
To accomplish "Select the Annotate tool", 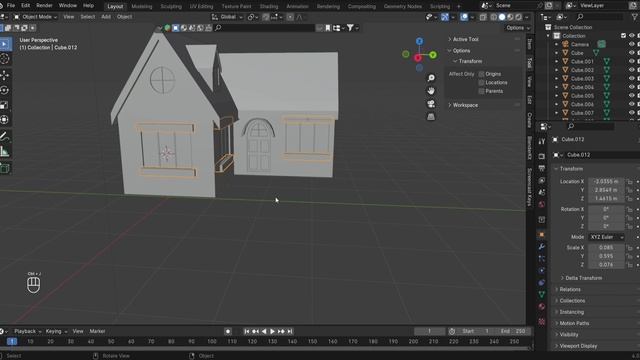I will 4,136.
